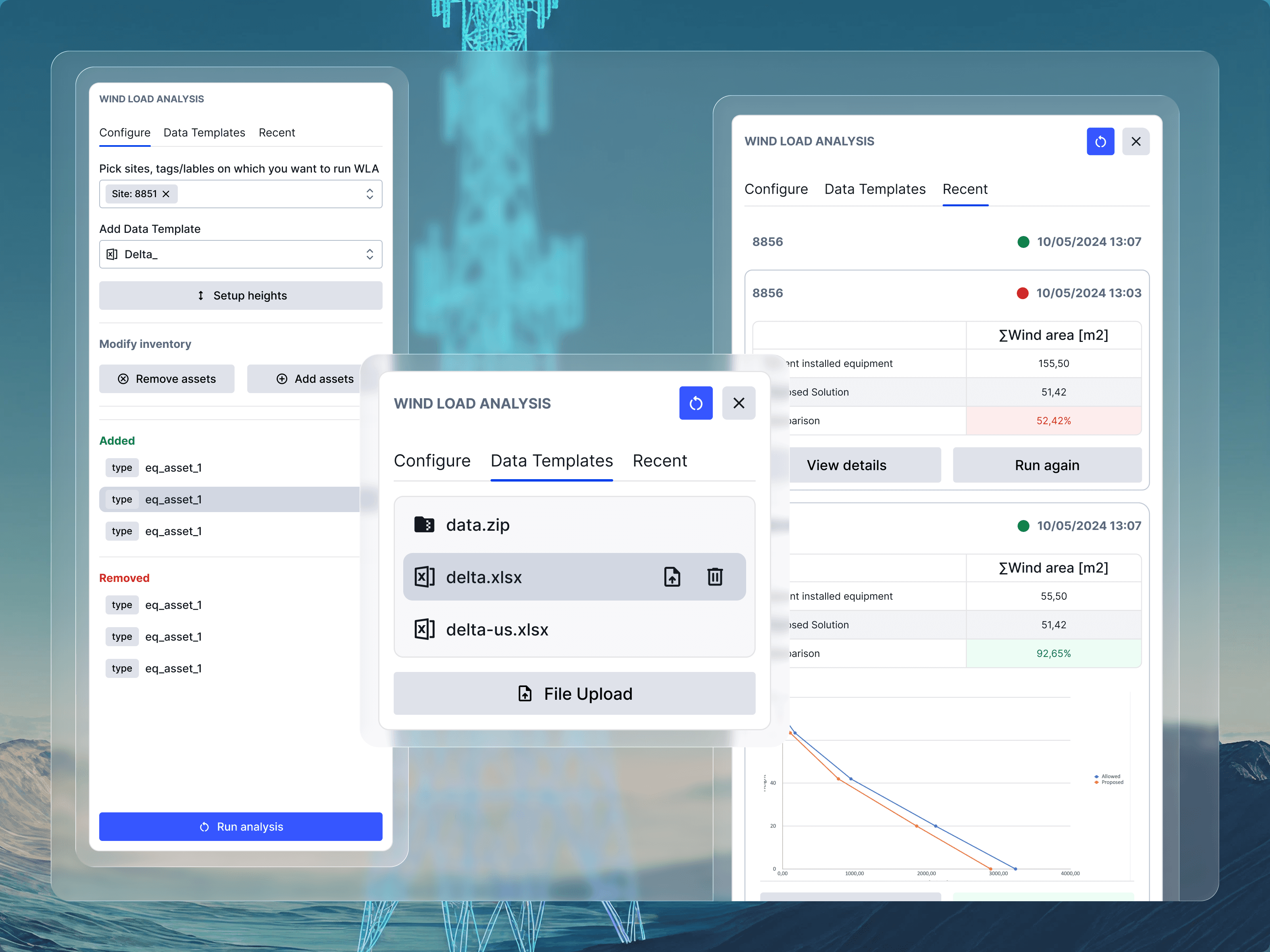Click the File Upload button
Image resolution: width=1270 pixels, height=952 pixels.
(x=574, y=694)
